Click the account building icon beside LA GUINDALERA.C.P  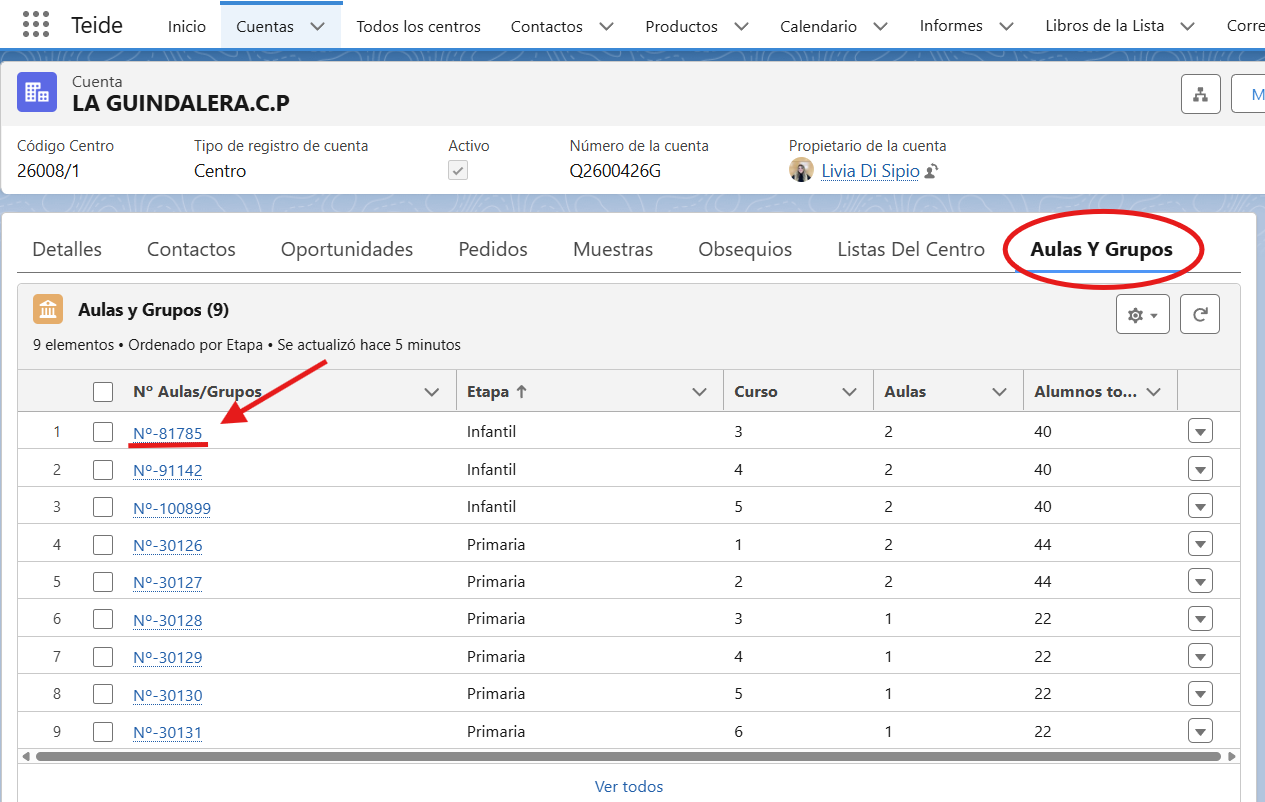click(x=37, y=92)
